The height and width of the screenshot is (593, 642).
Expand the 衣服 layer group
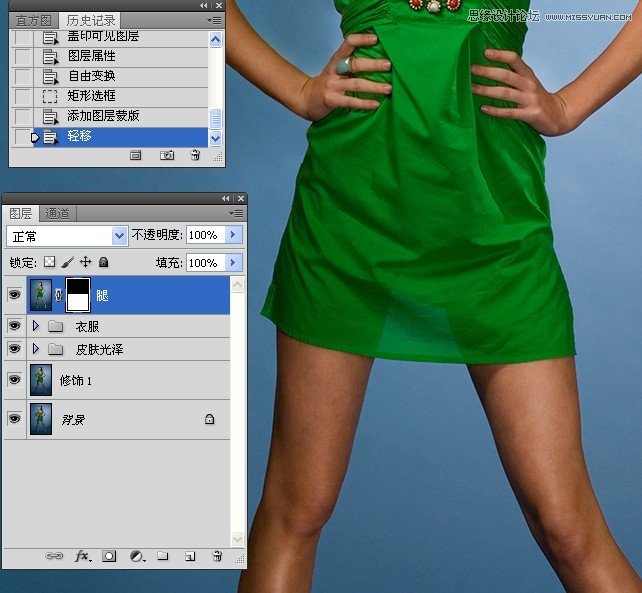(37, 326)
